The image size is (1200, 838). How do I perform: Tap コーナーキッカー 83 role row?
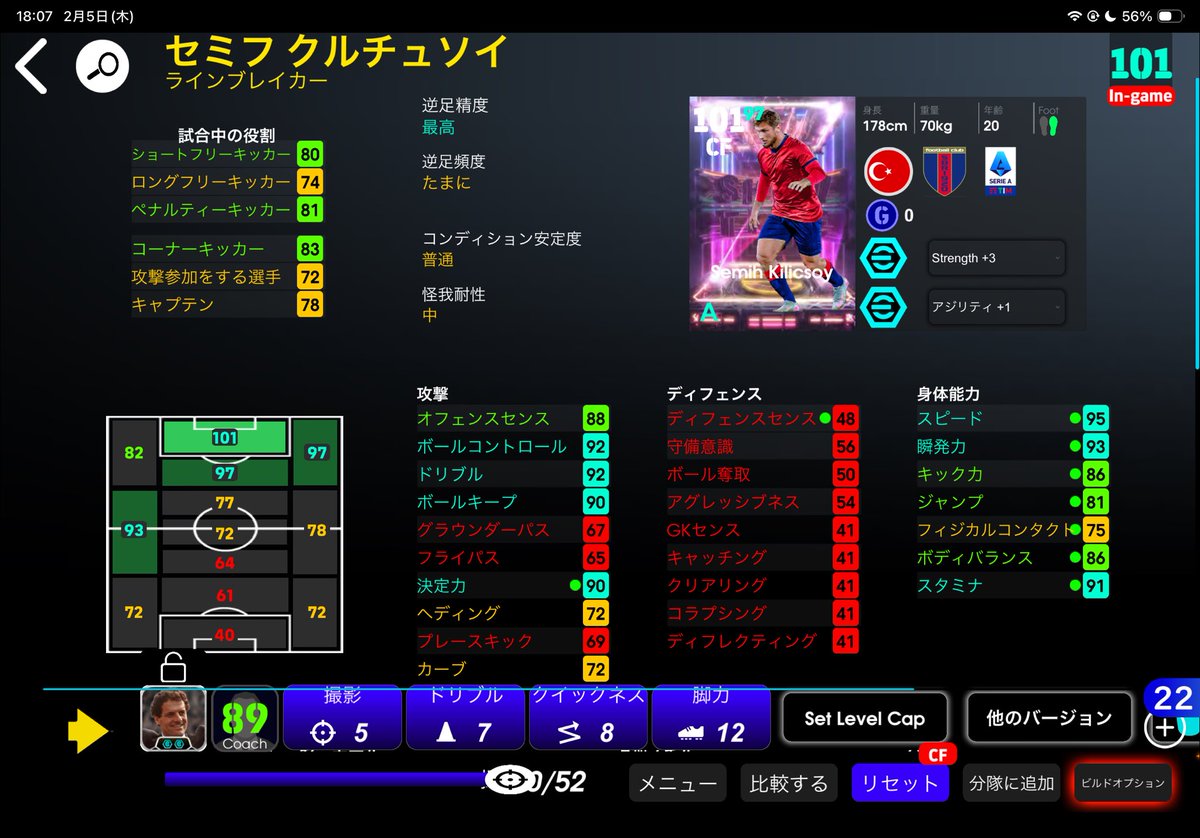pyautogui.click(x=227, y=249)
